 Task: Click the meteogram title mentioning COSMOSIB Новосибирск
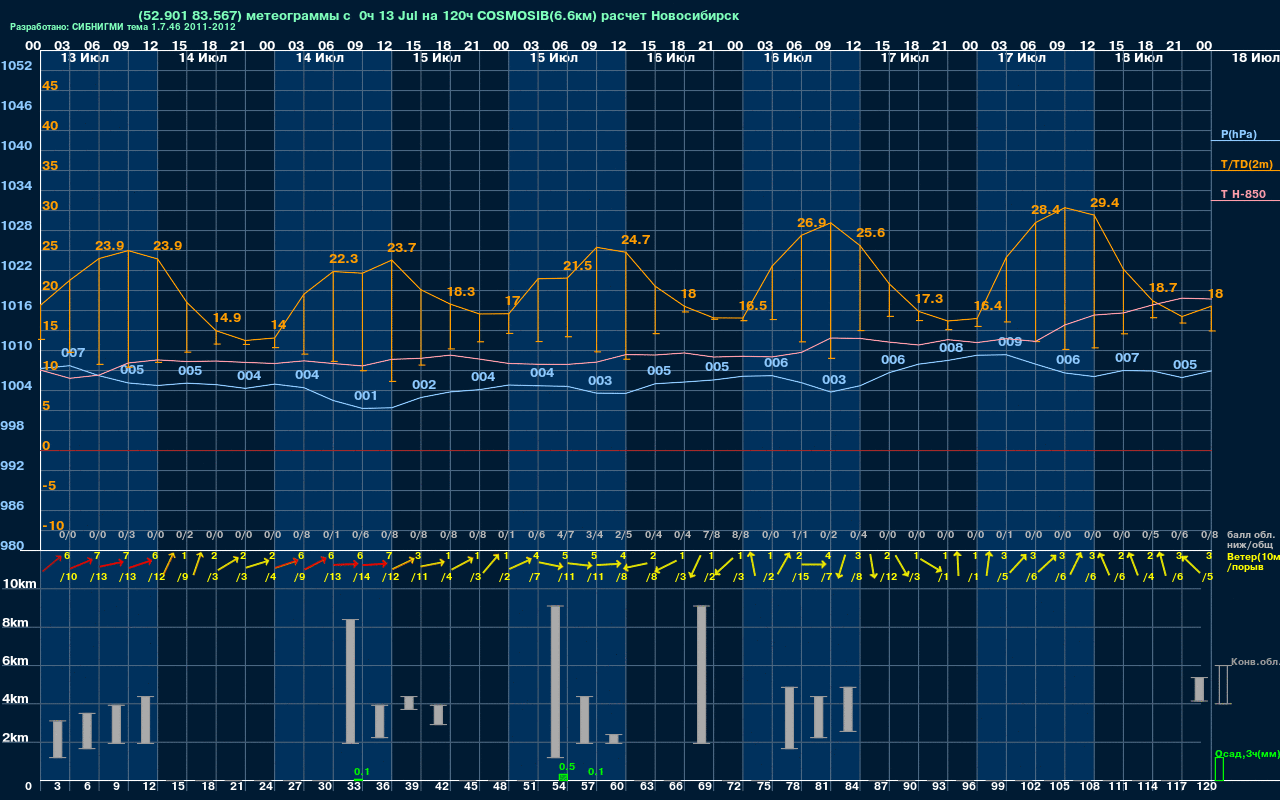[439, 16]
